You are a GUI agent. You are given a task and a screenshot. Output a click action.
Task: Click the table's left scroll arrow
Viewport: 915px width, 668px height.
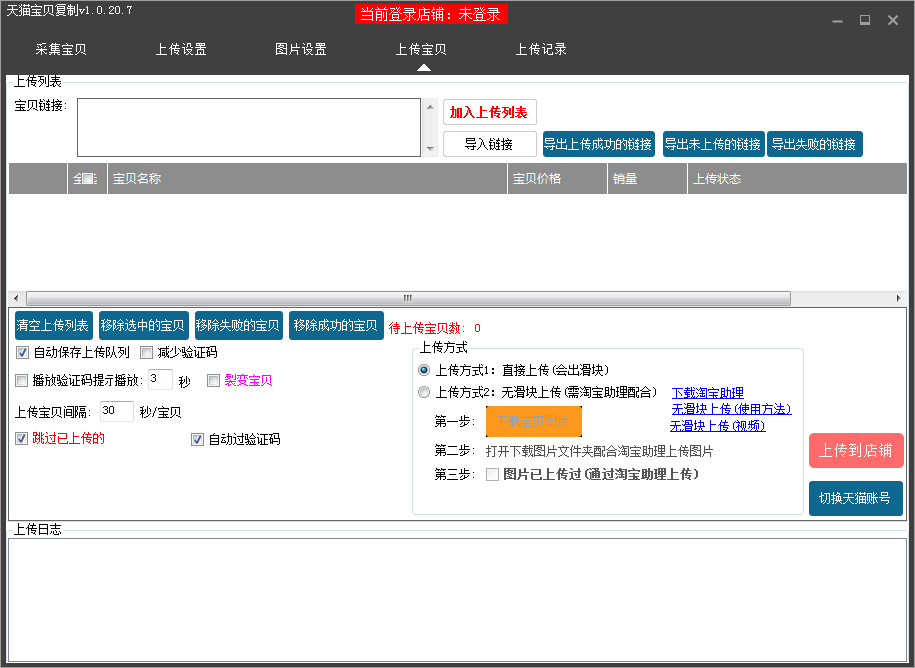(16, 299)
